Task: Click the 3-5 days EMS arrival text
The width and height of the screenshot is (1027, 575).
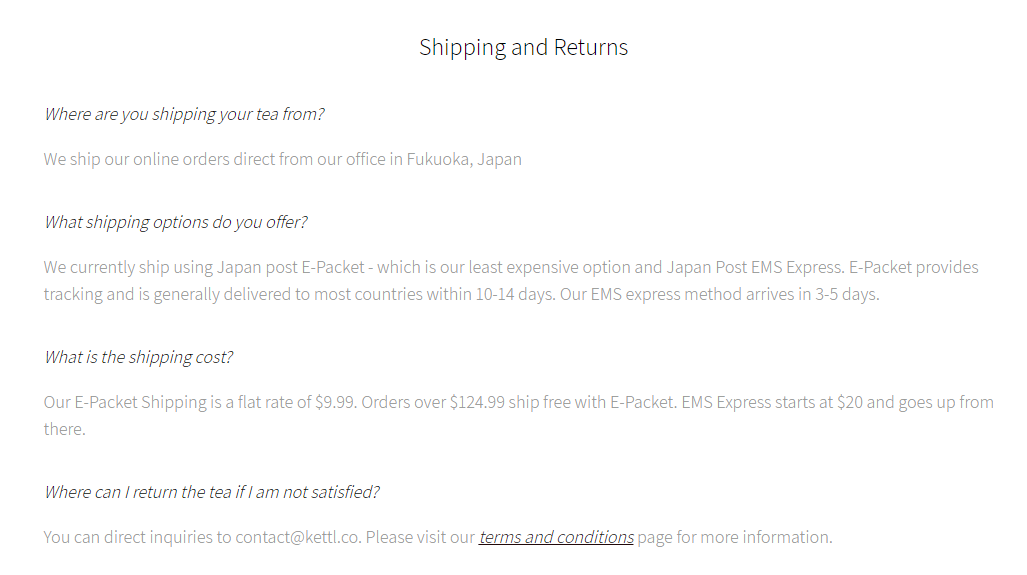Action: click(846, 294)
